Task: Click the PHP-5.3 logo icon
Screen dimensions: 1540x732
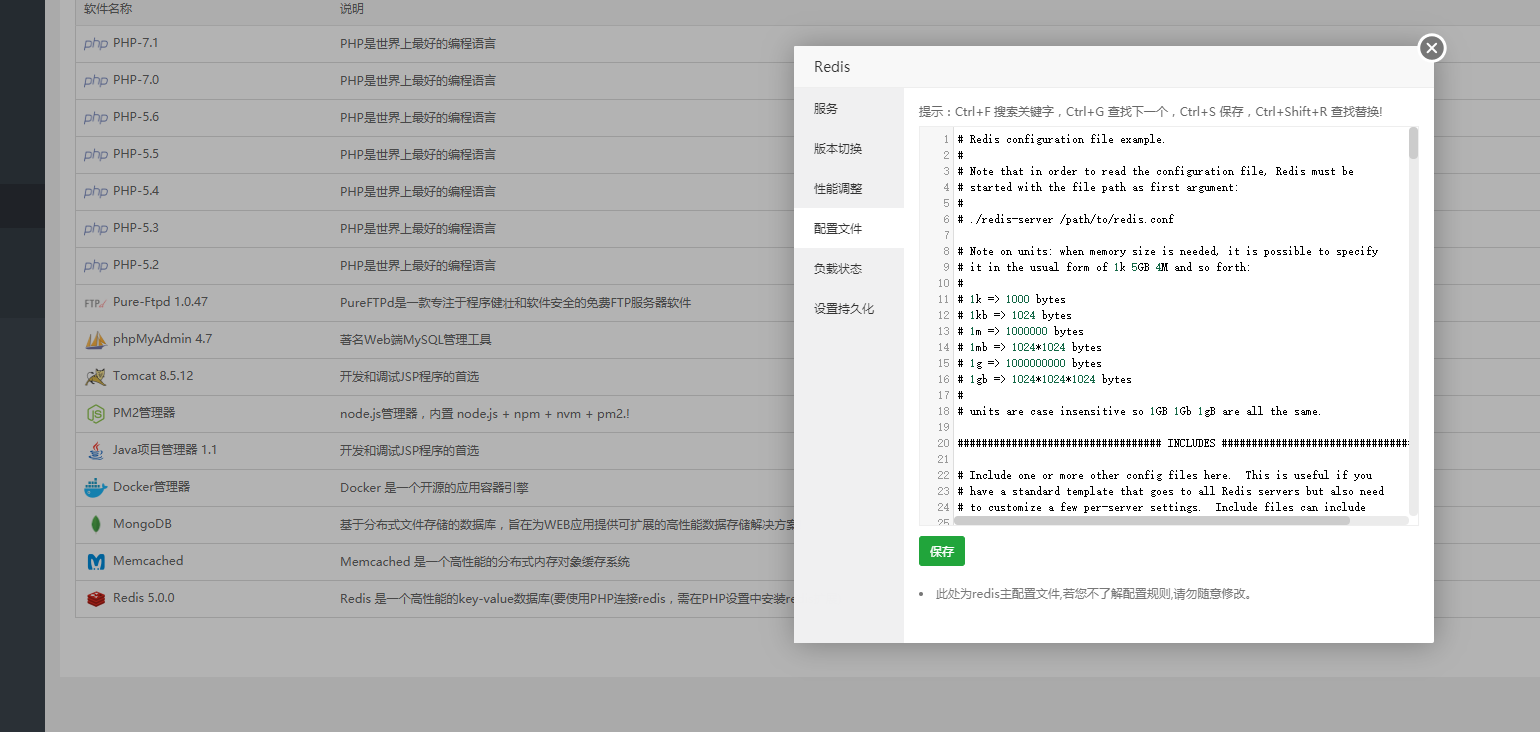Action: [x=96, y=228]
